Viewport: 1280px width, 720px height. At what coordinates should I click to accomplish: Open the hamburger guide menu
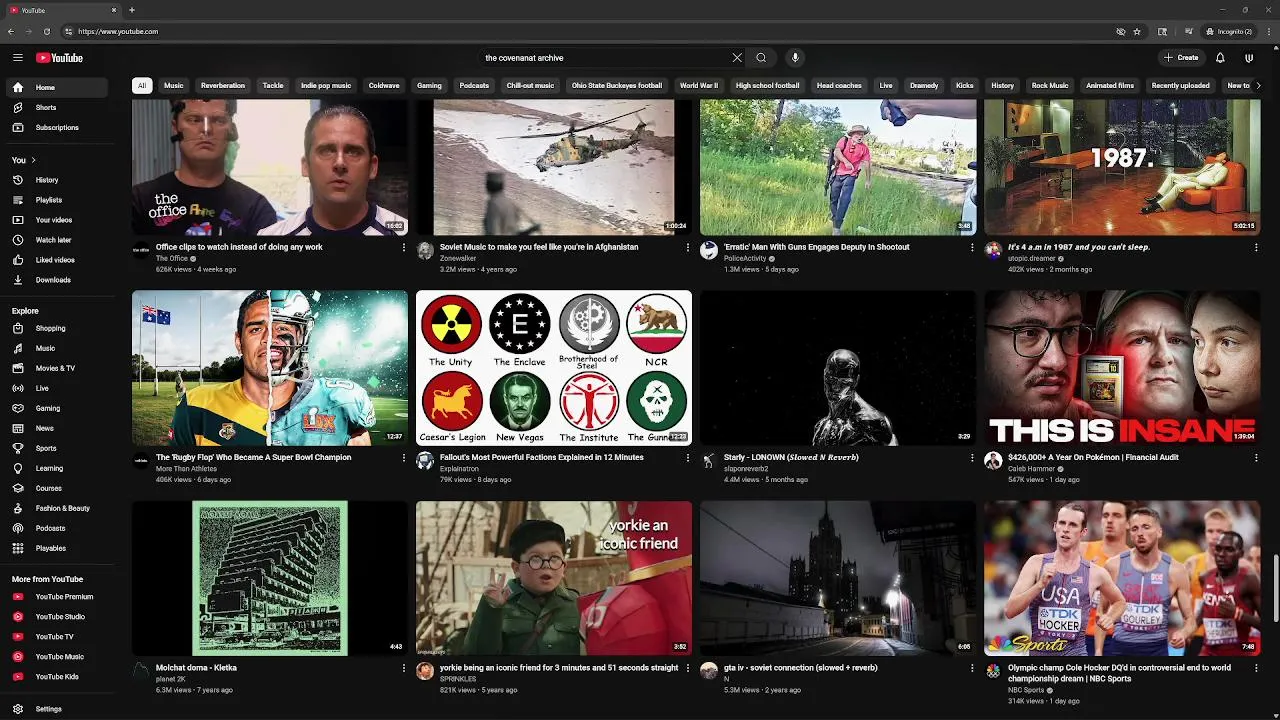[x=17, y=58]
